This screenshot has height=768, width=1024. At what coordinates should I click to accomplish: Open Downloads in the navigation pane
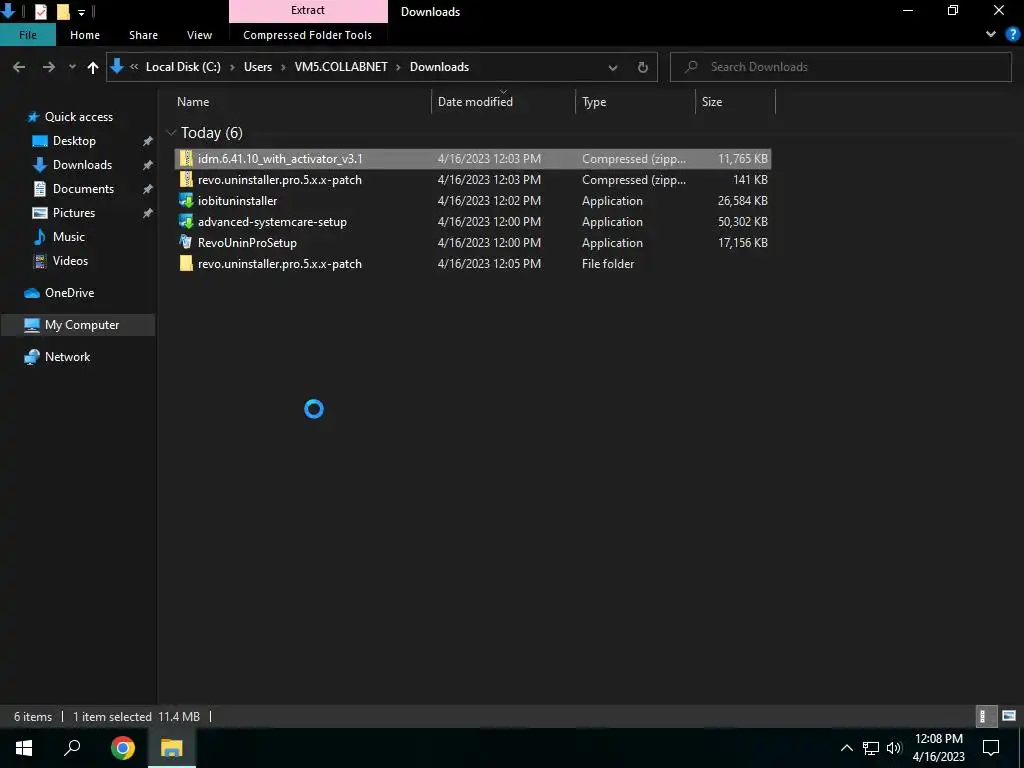pos(82,165)
